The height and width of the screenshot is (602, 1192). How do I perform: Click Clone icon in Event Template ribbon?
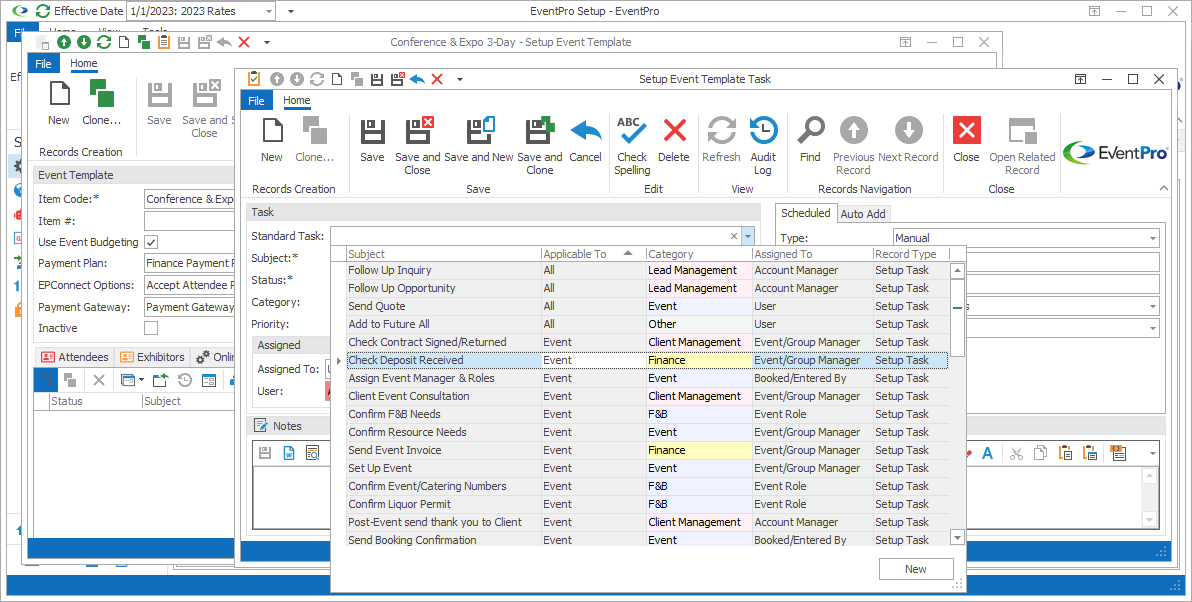click(101, 94)
